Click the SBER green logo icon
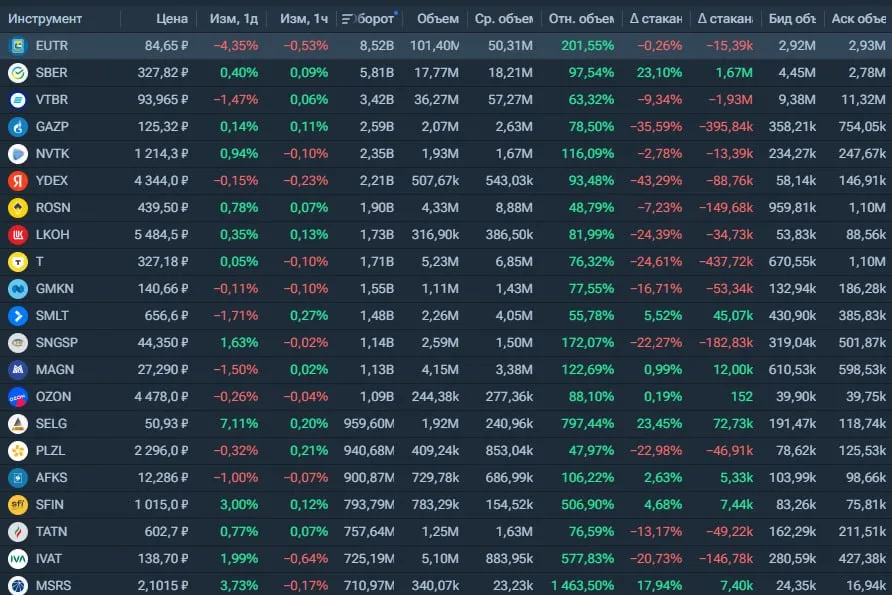 [18, 73]
